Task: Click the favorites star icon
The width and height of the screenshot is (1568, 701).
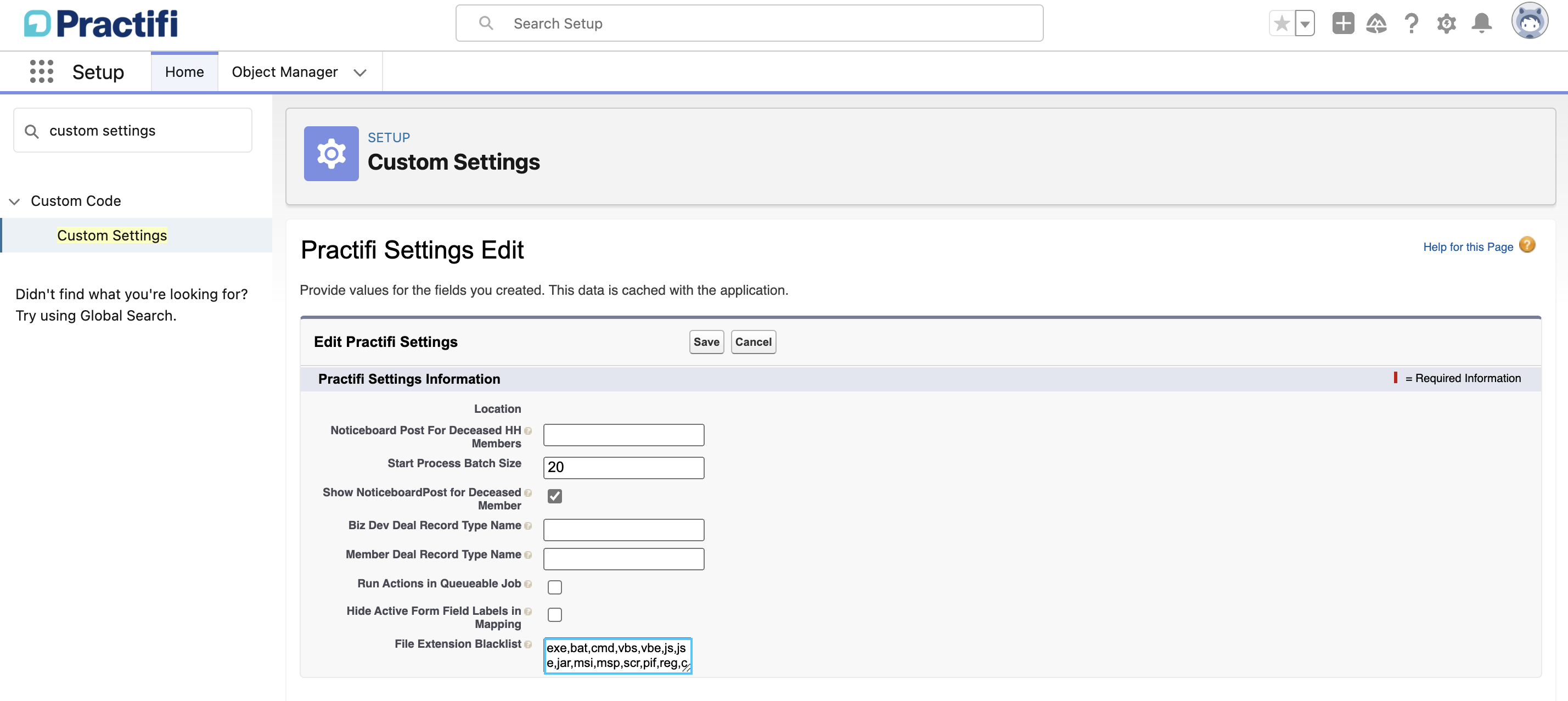Action: [x=1282, y=24]
